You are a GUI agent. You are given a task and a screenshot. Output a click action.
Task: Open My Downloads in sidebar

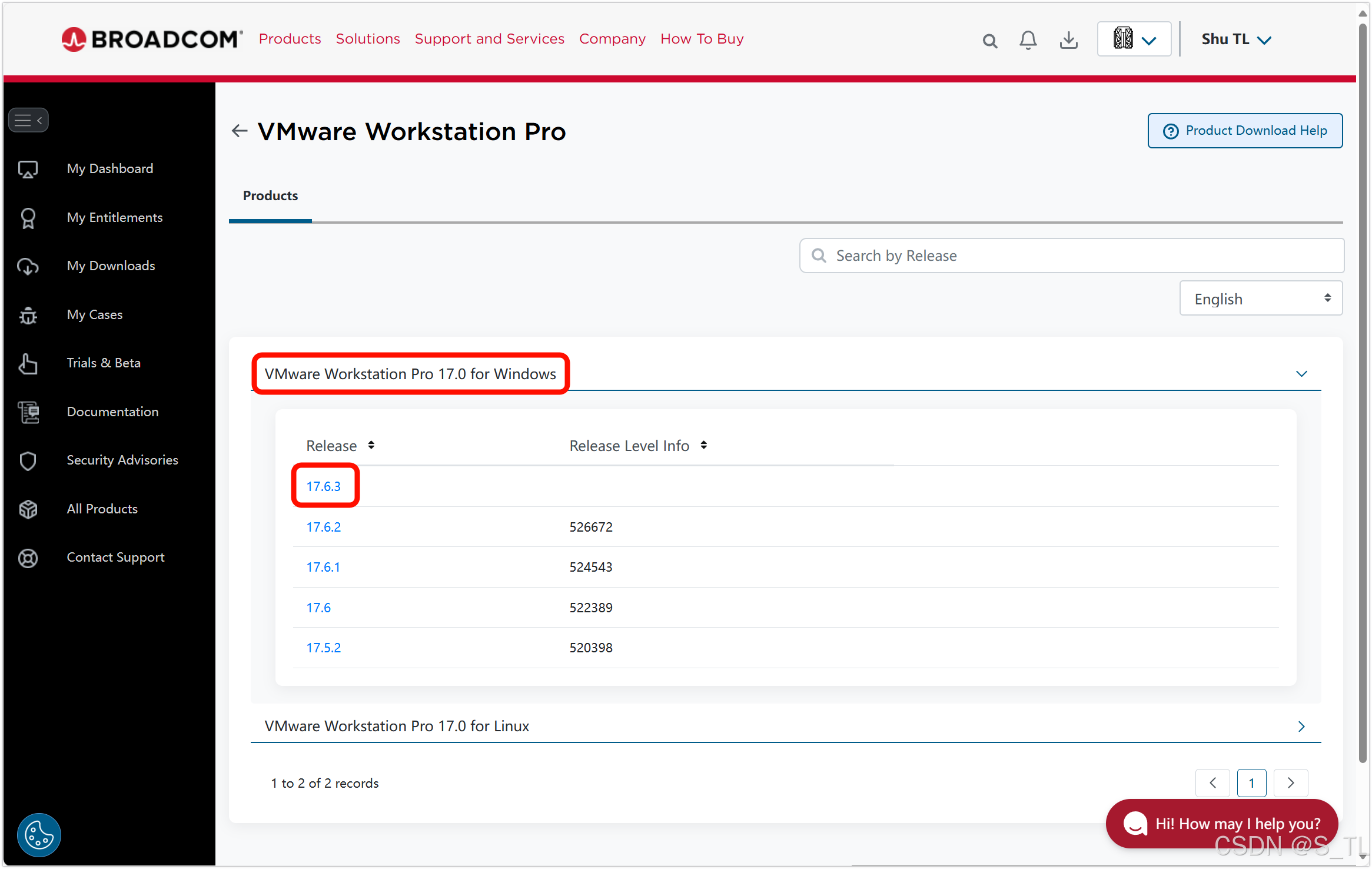(111, 266)
